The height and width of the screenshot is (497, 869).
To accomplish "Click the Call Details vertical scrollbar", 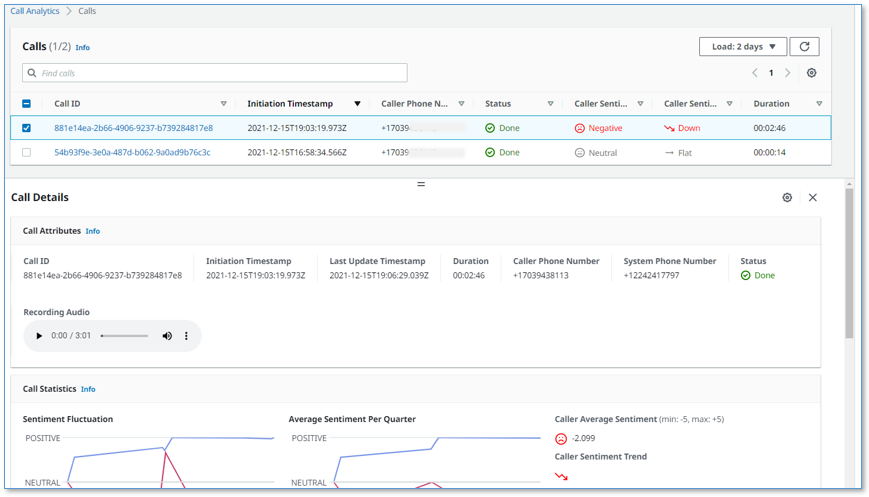I will click(849, 263).
